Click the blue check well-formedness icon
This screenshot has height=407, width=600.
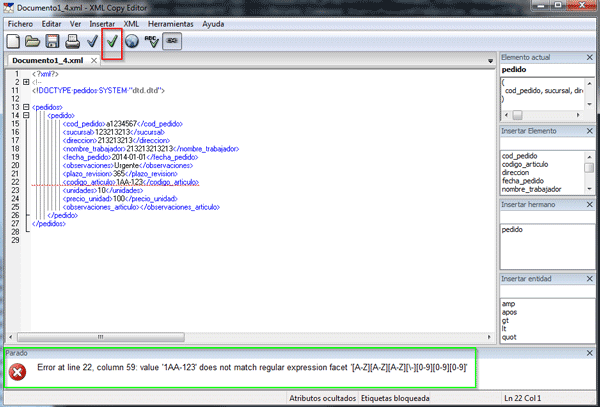point(92,42)
